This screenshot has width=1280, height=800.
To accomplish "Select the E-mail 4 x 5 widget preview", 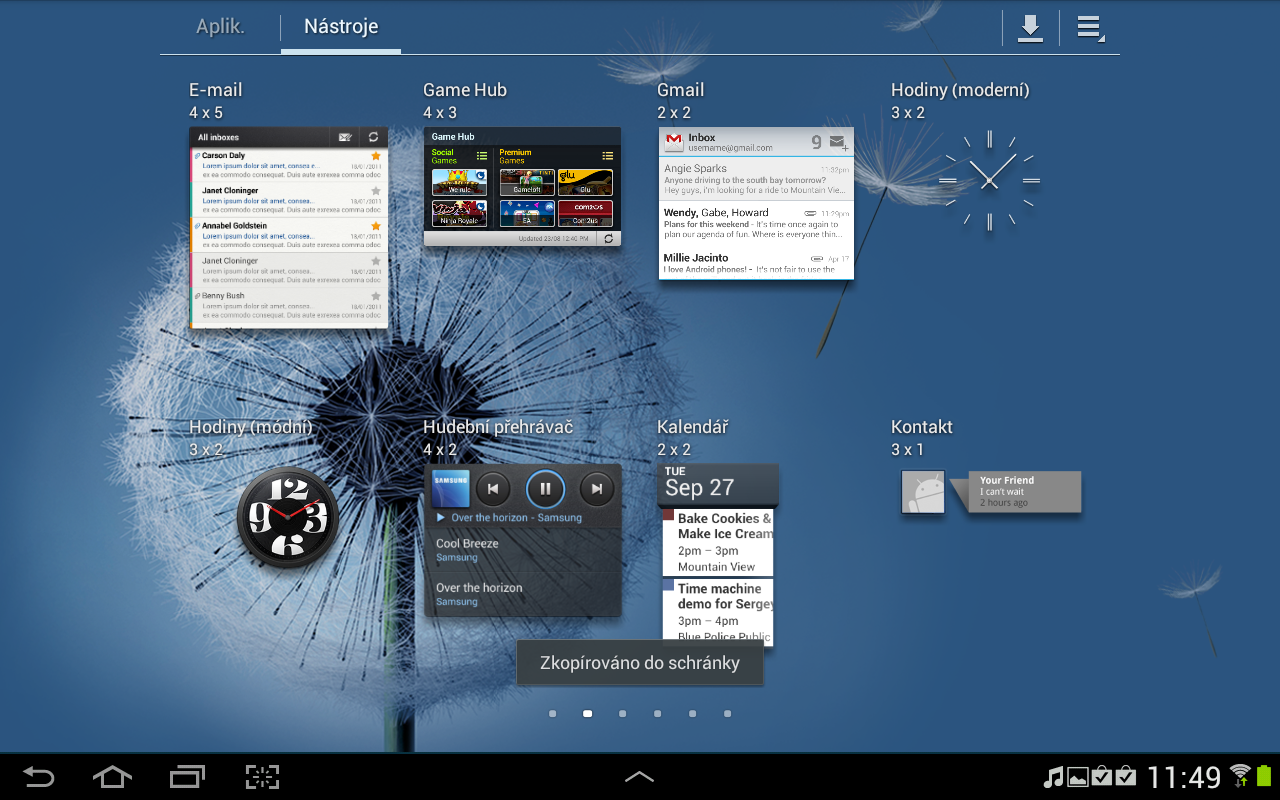I will tap(288, 227).
